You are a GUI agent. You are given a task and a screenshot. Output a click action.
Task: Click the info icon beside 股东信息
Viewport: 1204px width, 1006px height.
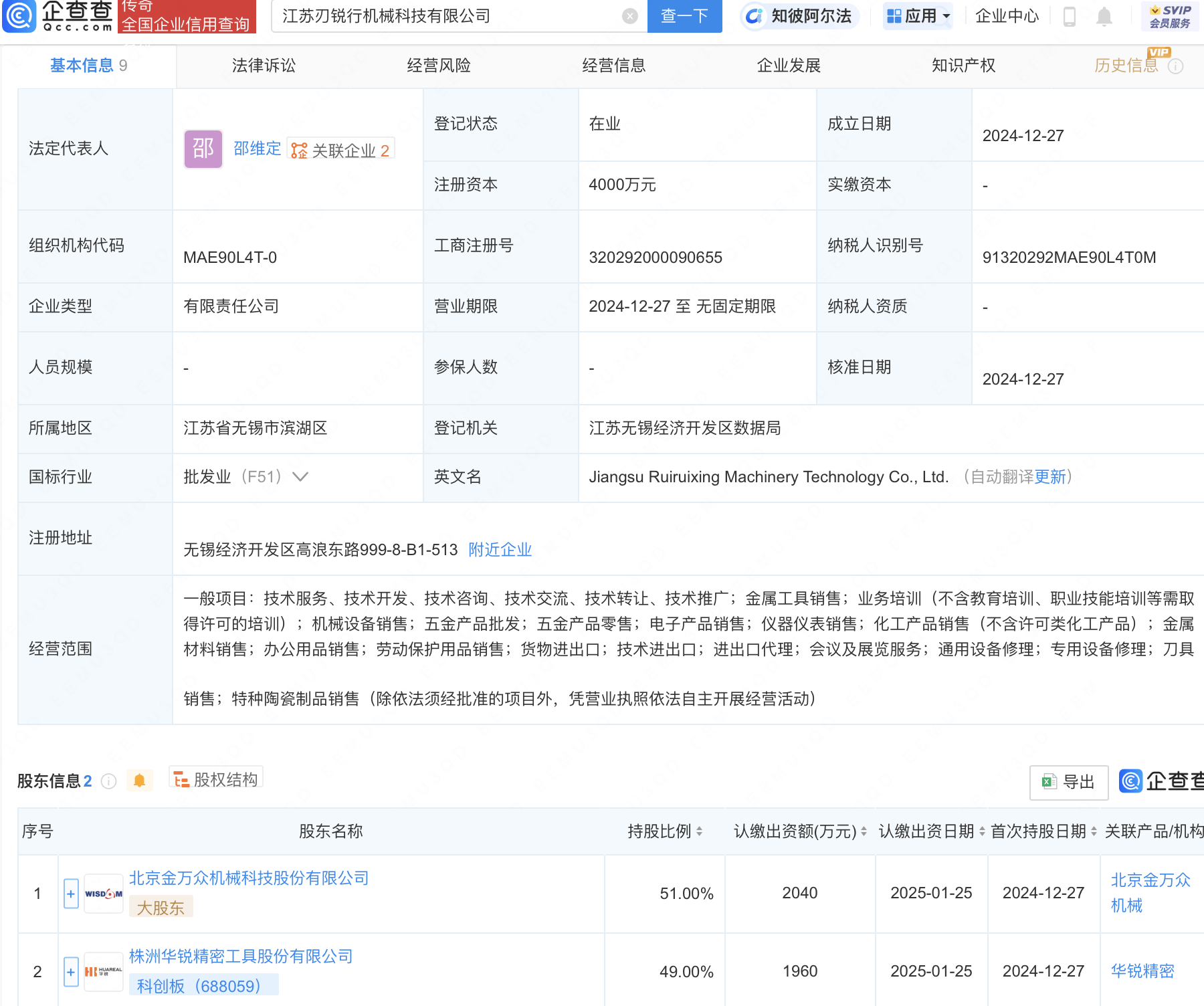(108, 781)
